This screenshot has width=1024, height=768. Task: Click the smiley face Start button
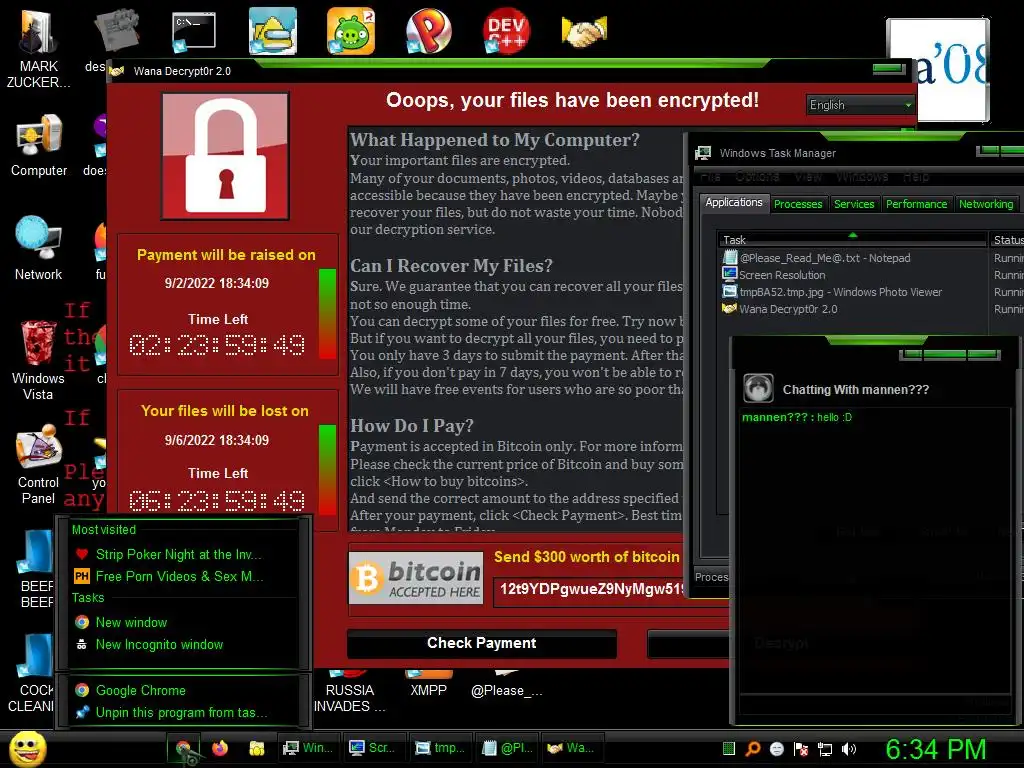click(28, 748)
